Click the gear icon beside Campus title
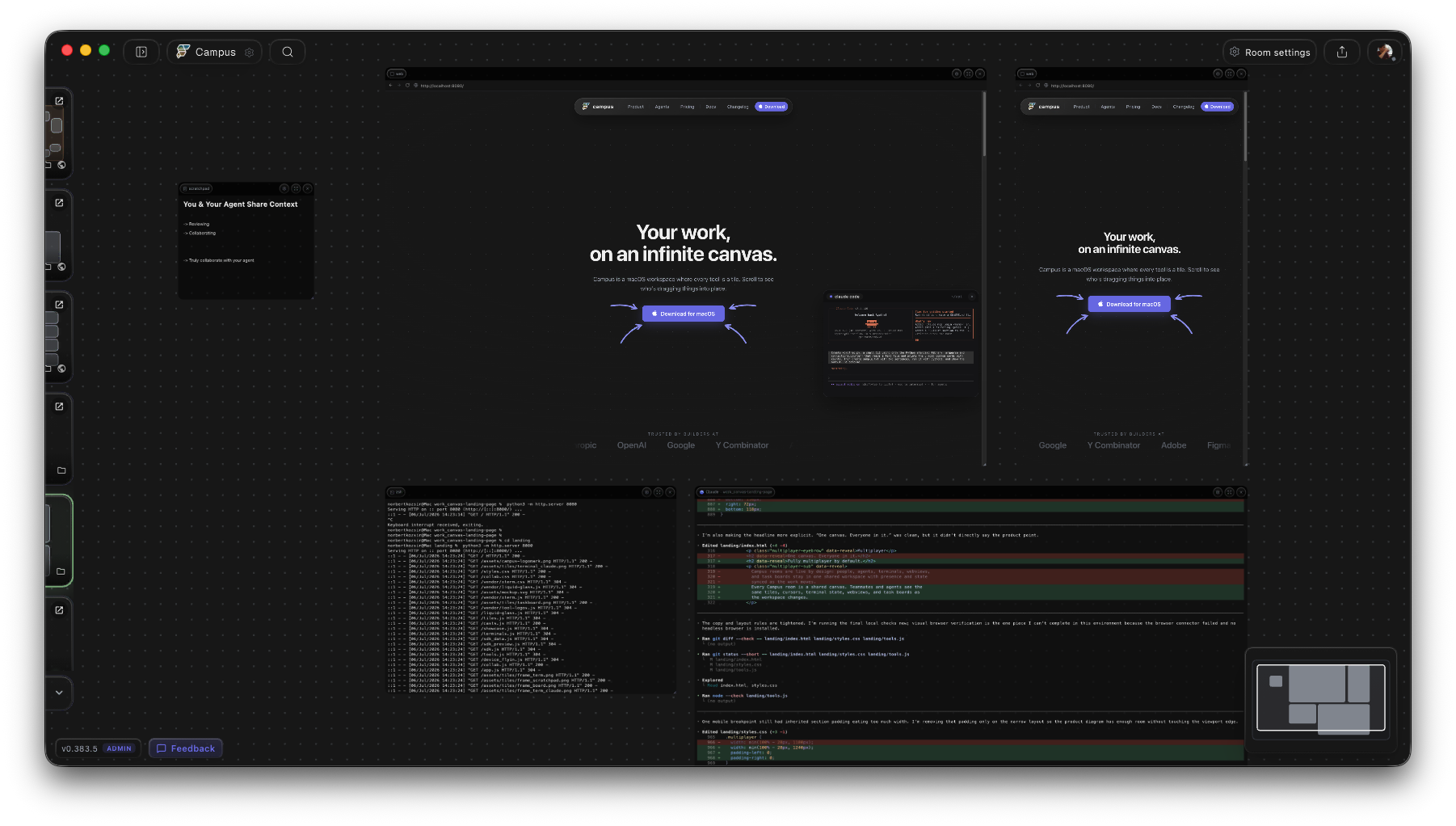 pos(250,53)
